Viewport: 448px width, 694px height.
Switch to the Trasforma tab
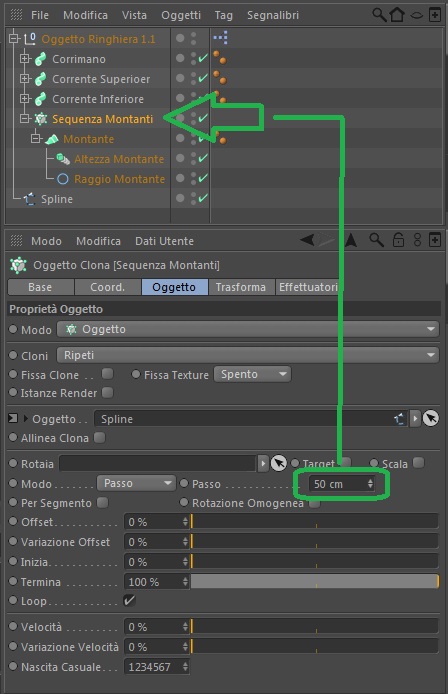click(241, 287)
